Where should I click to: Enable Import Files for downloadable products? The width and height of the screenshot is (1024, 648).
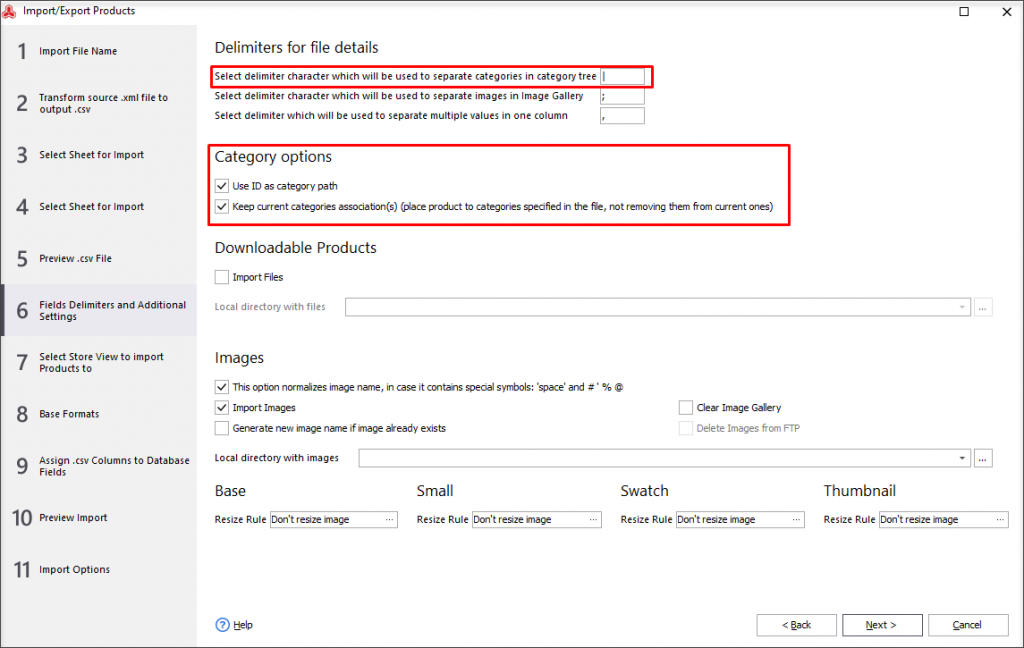pyautogui.click(x=222, y=277)
